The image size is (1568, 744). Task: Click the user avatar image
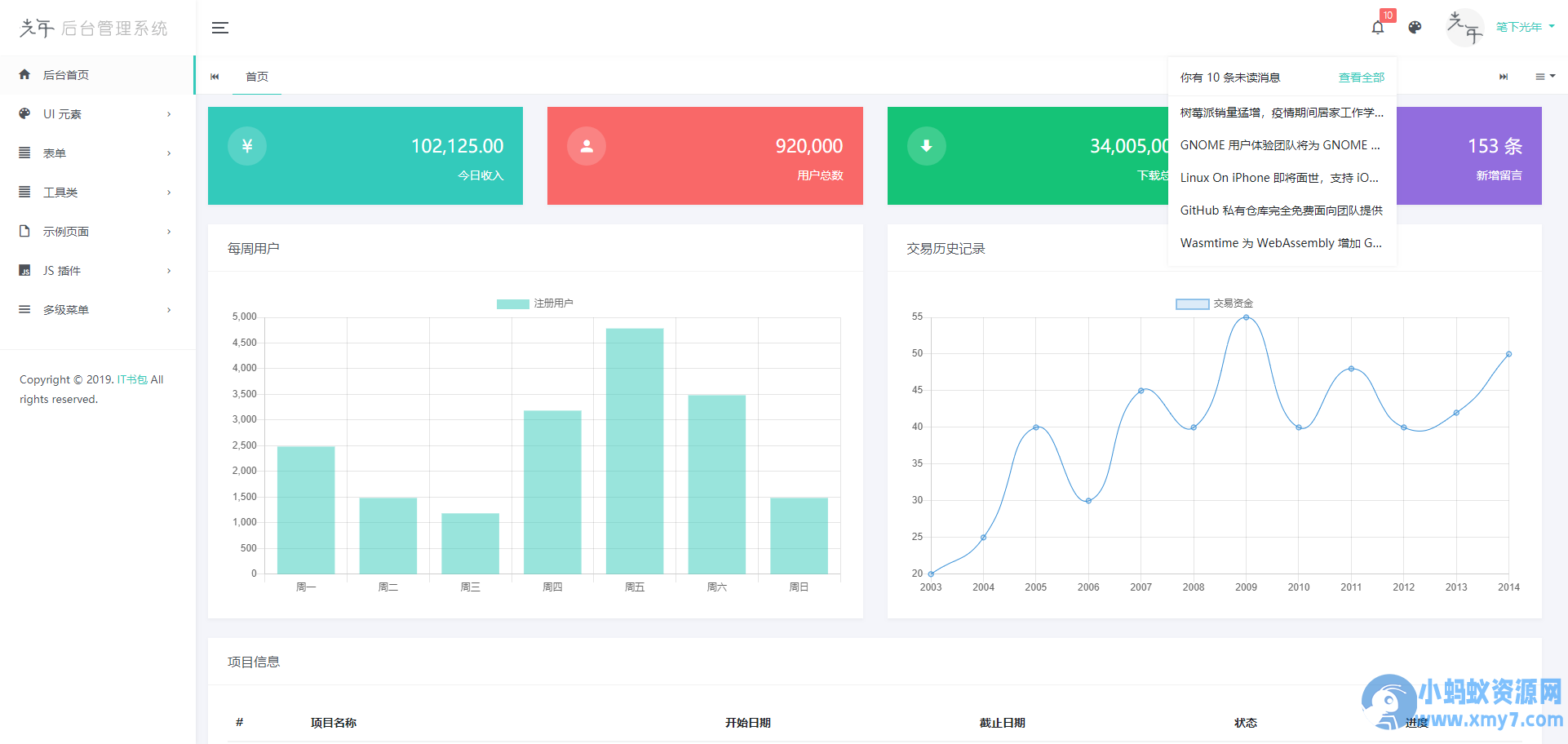click(x=1464, y=28)
